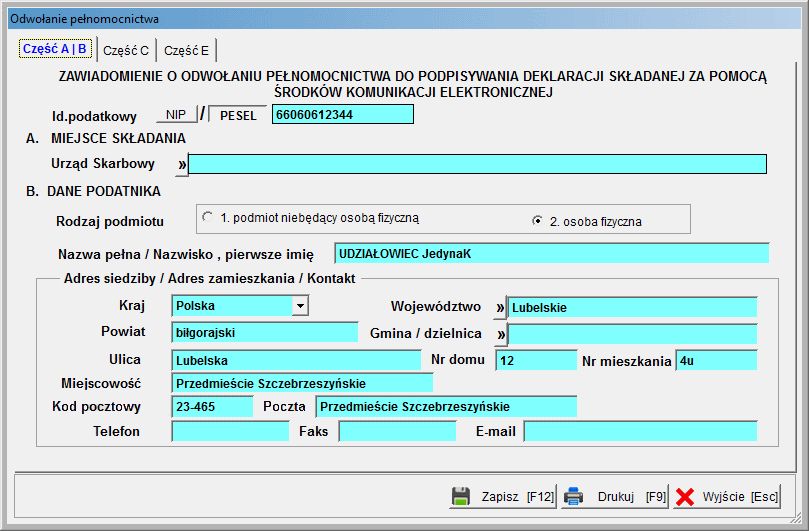This screenshot has height=531, width=809.
Task: Click the Miejscowość field Przedmieście Szczebrzeszyńskie
Action: 302,383
